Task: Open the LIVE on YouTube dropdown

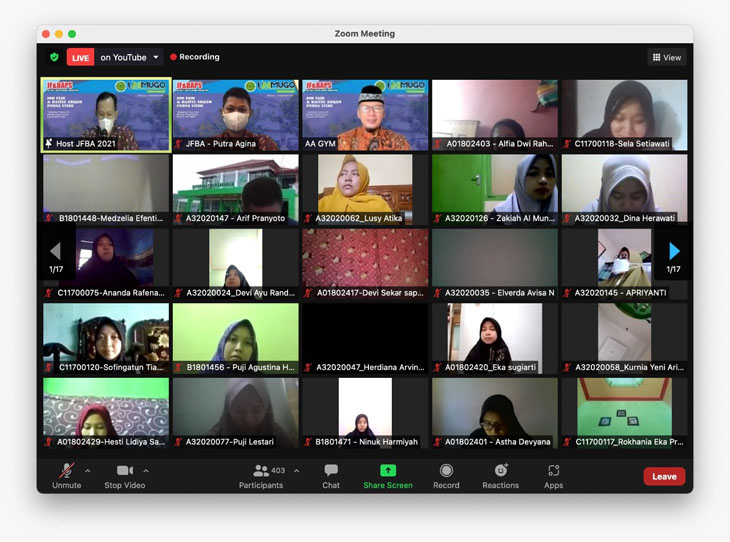Action: (155, 58)
